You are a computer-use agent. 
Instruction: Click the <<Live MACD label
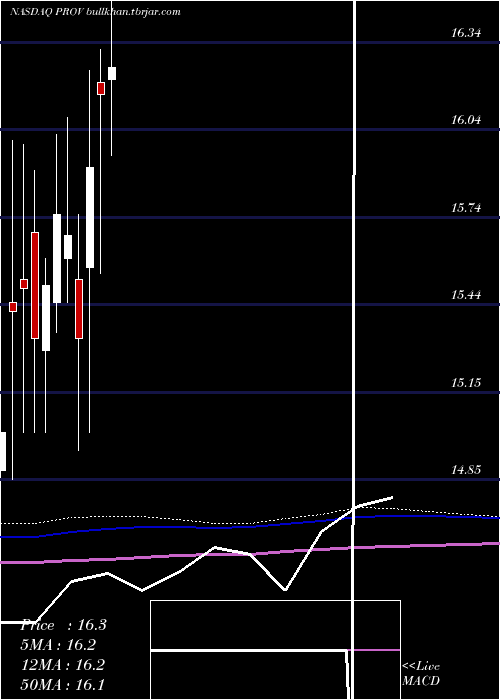[x=421, y=673]
